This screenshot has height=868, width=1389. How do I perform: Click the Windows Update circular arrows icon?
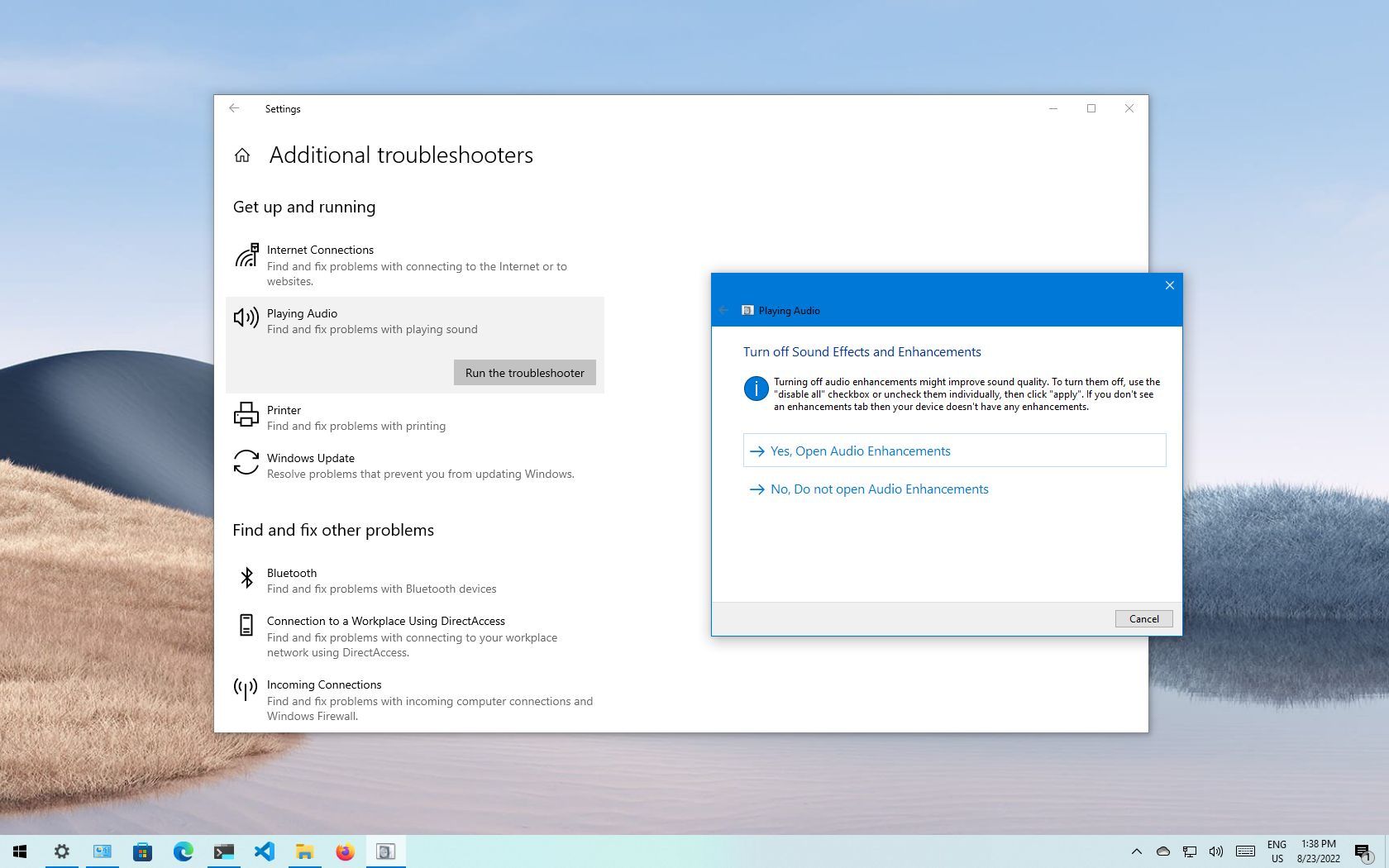(x=246, y=463)
